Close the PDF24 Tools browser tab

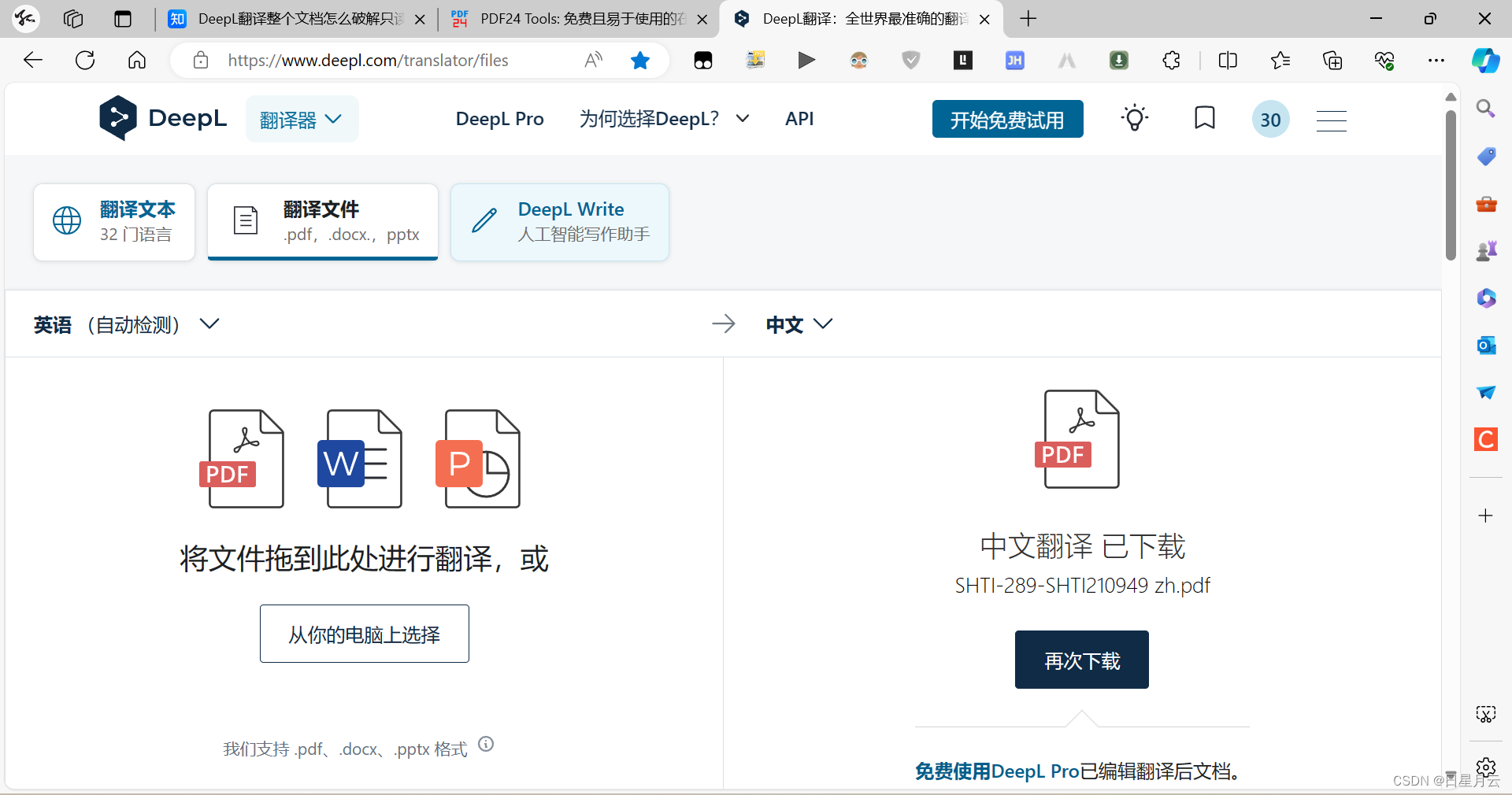pos(702,20)
